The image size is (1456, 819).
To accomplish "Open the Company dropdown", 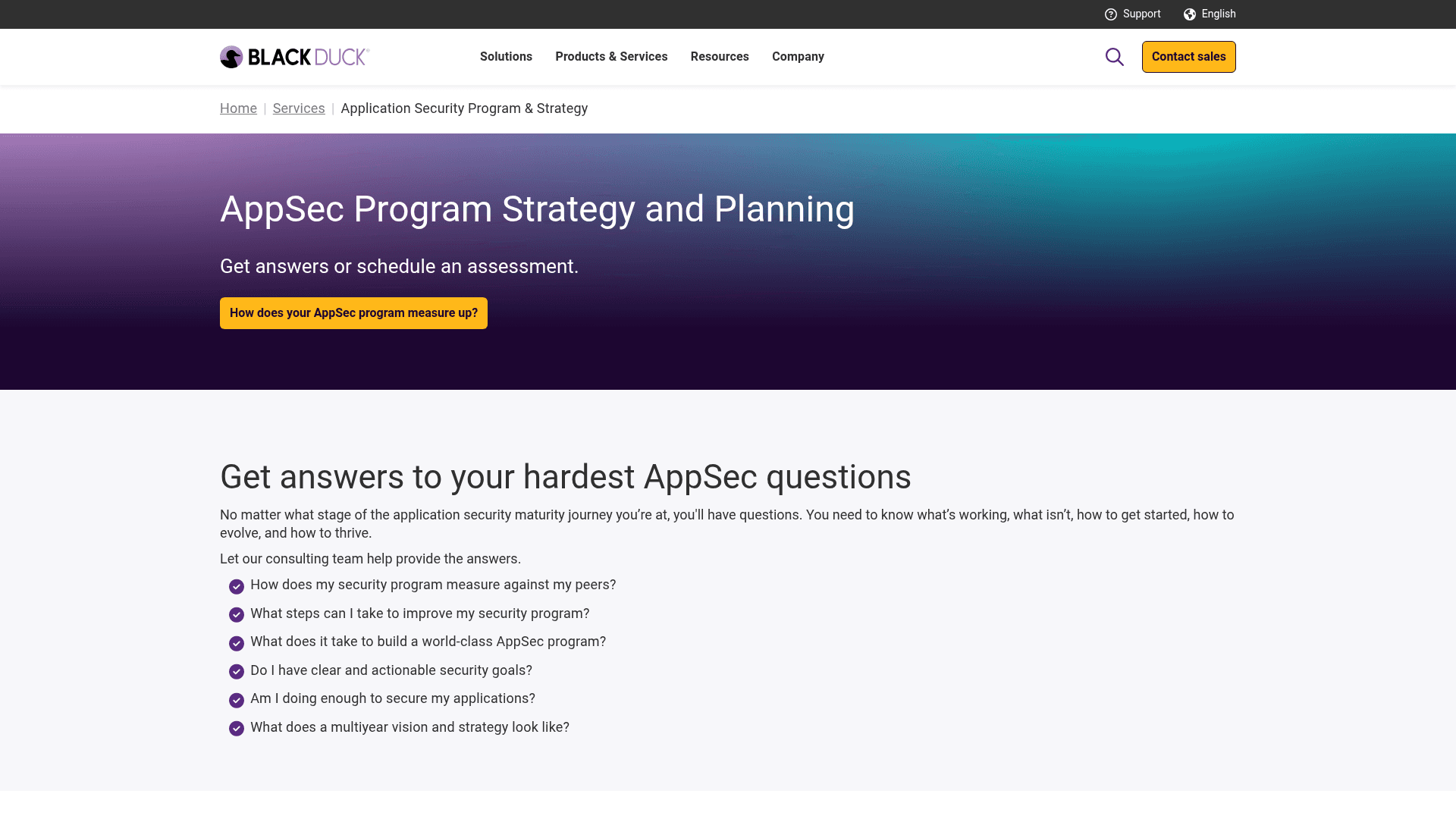I will click(x=798, y=56).
